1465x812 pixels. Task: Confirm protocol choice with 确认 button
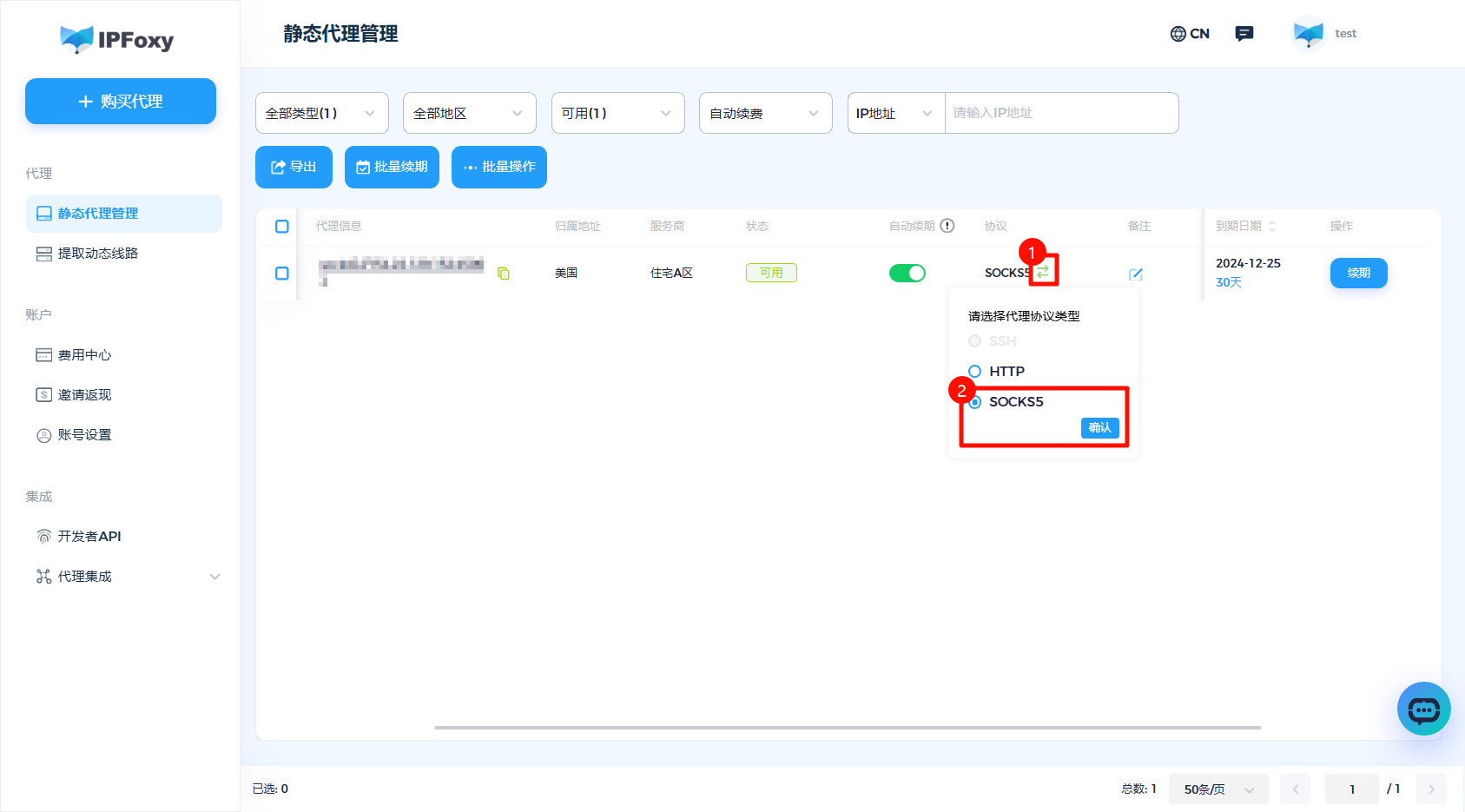coord(1099,427)
